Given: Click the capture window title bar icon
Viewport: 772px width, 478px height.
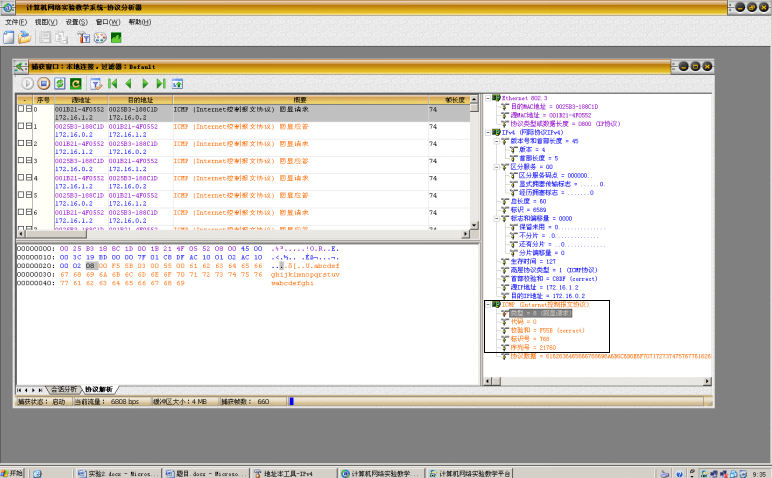Looking at the screenshot, I should (20, 66).
